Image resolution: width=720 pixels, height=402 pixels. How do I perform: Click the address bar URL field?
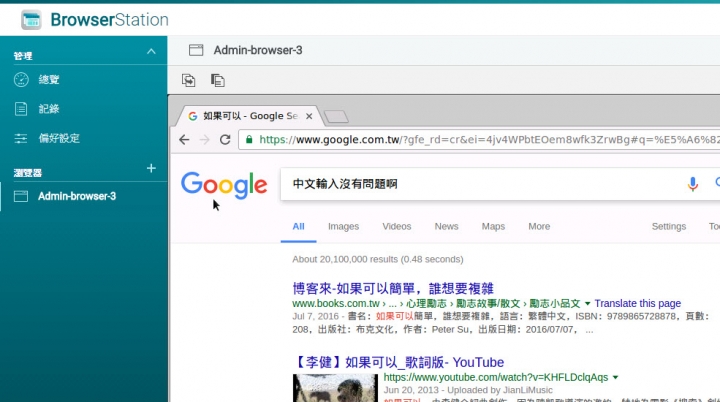pos(479,139)
